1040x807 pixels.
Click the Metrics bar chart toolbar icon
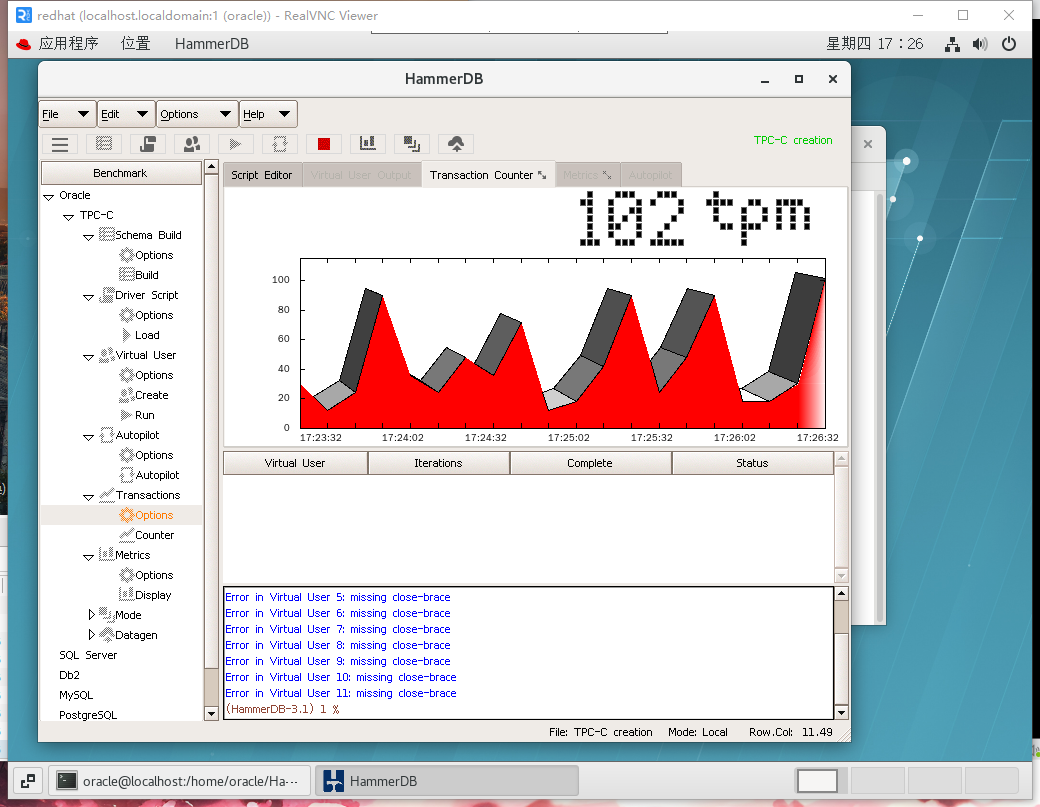[x=367, y=144]
